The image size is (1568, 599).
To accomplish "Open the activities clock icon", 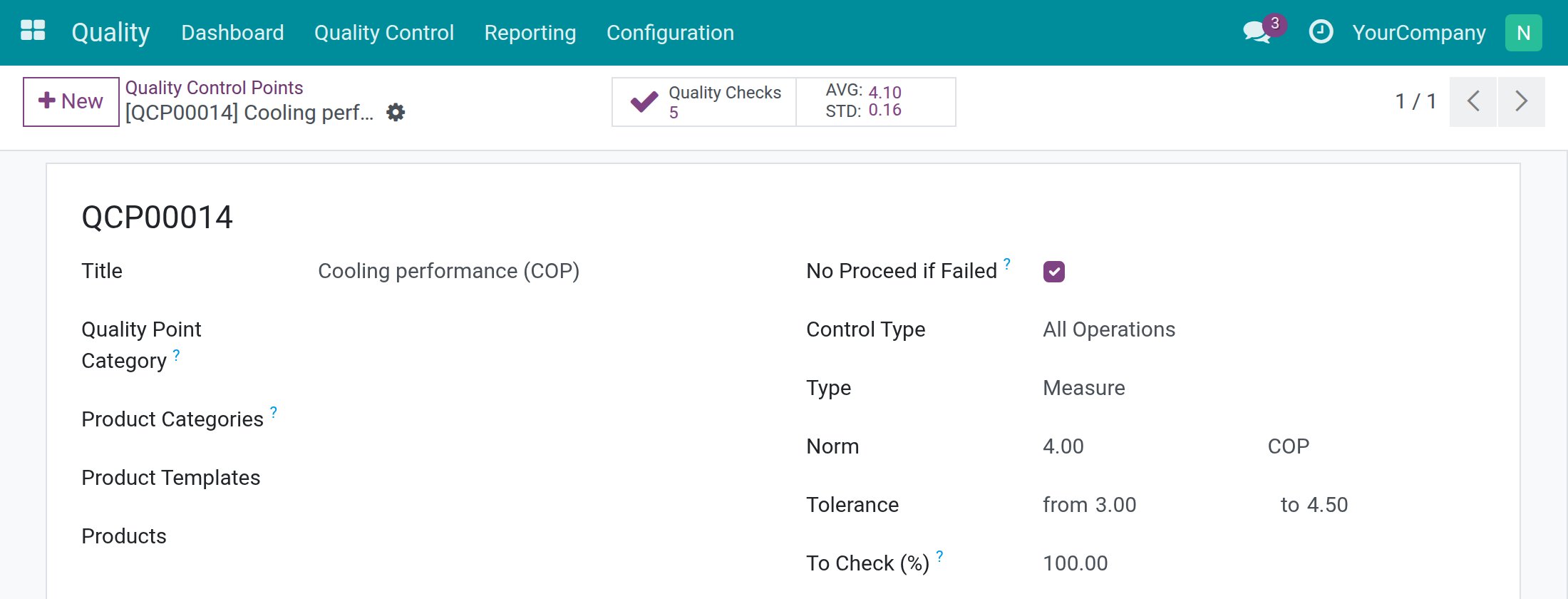I will (1321, 32).
